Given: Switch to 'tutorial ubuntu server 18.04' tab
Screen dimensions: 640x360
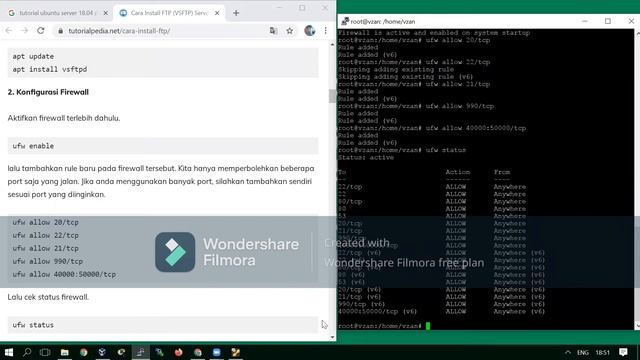Looking at the screenshot, I should click(x=57, y=13).
